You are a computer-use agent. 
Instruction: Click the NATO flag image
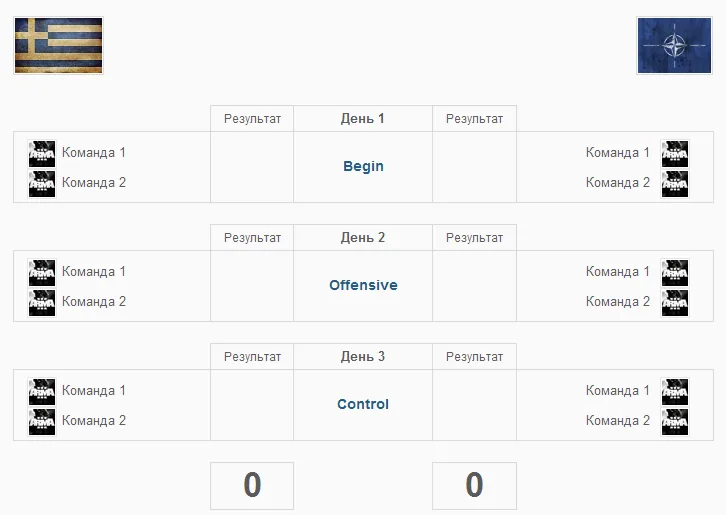click(x=674, y=45)
